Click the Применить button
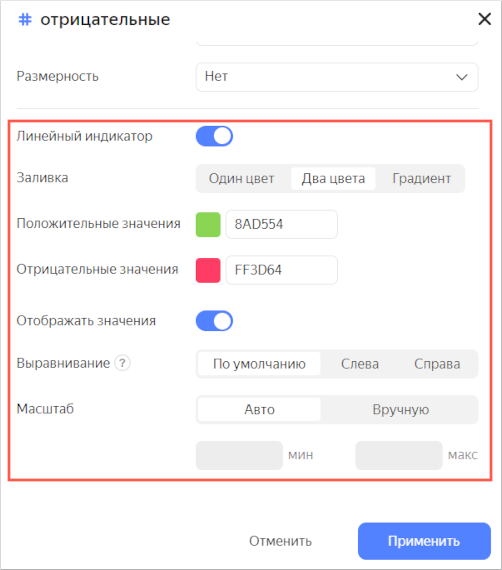 [424, 541]
